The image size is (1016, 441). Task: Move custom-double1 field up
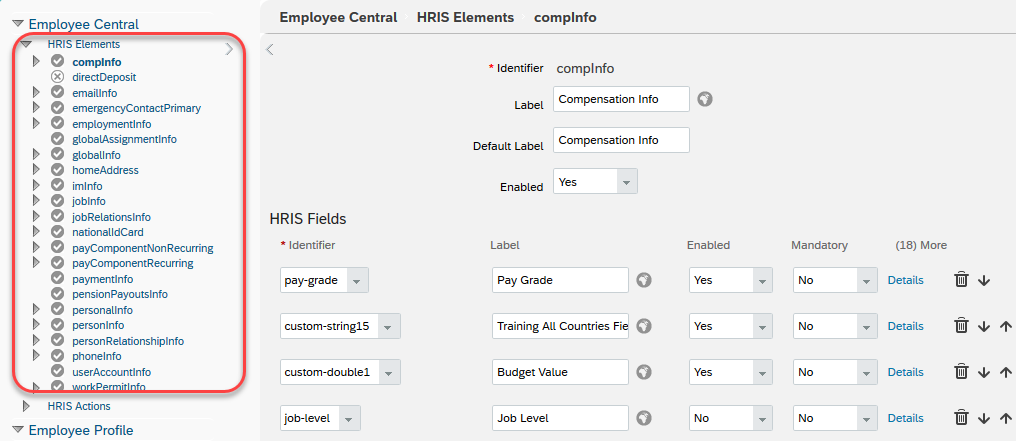coord(1006,372)
